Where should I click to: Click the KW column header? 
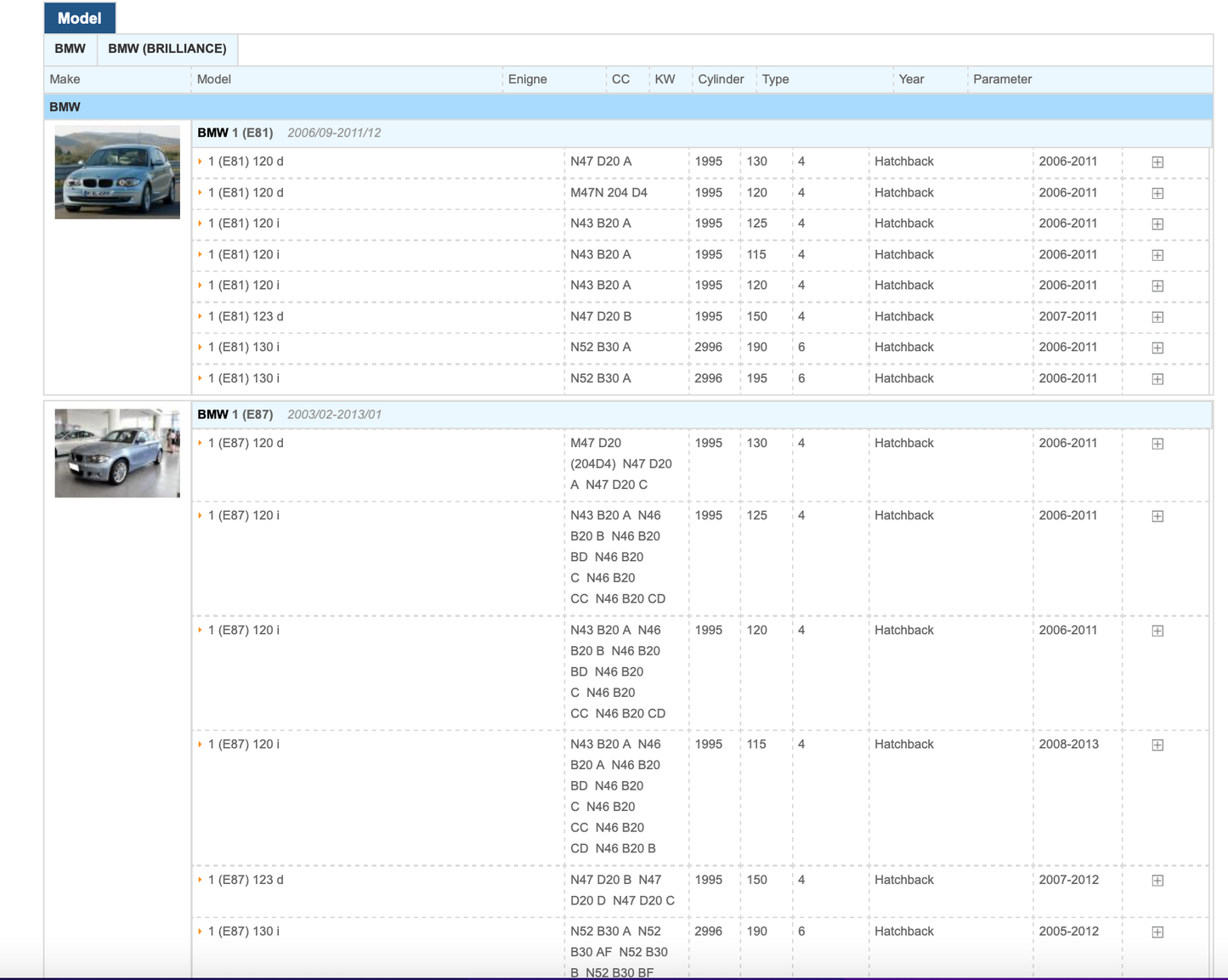pyautogui.click(x=665, y=79)
